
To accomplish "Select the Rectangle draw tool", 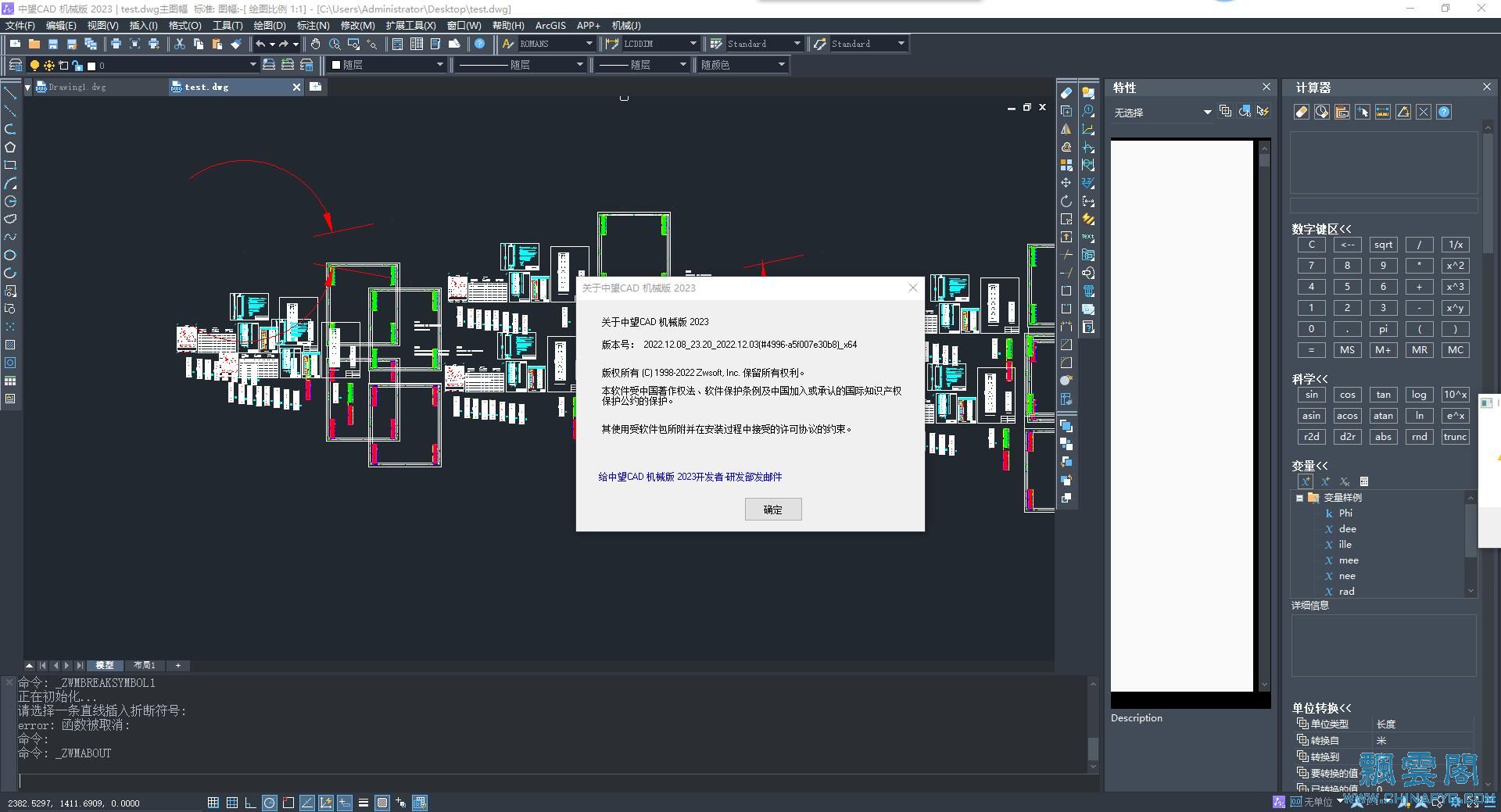I will click(10, 165).
